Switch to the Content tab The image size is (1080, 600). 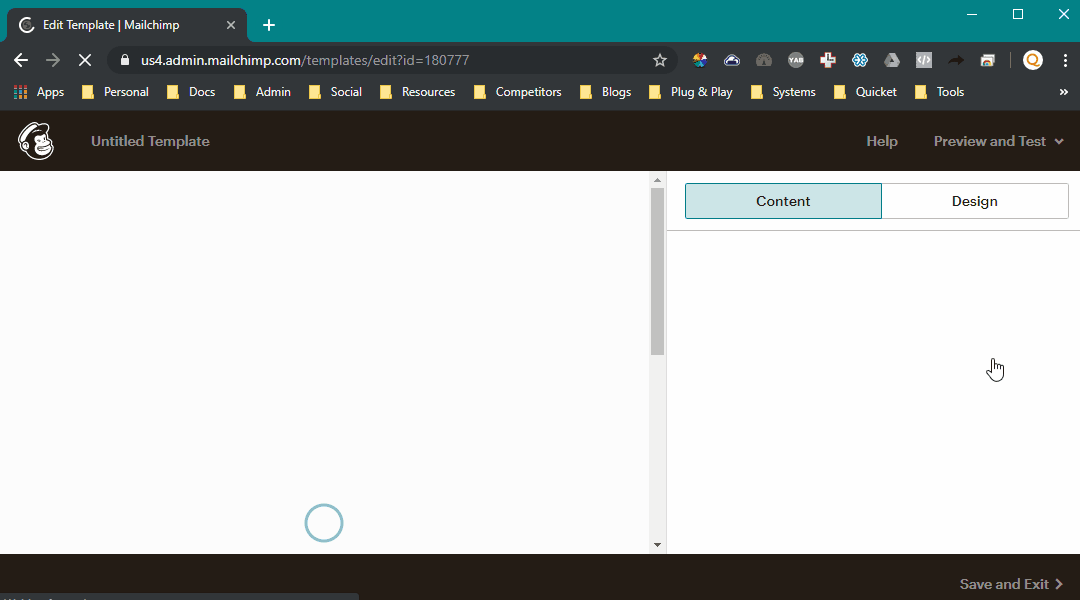point(783,201)
